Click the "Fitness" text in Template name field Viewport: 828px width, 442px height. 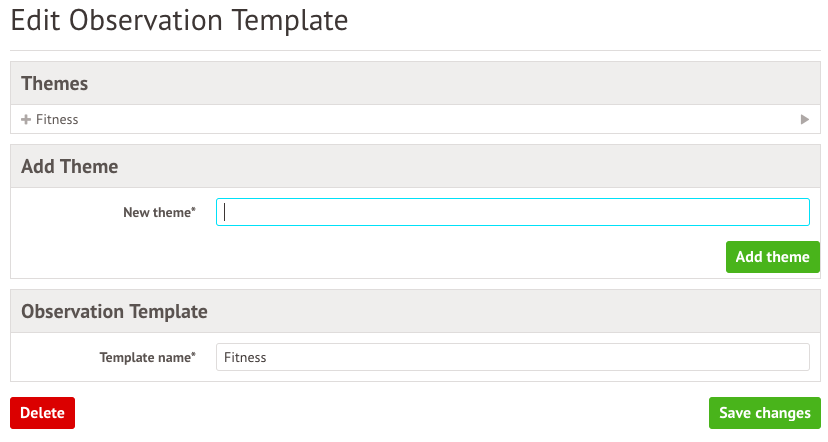(x=245, y=357)
